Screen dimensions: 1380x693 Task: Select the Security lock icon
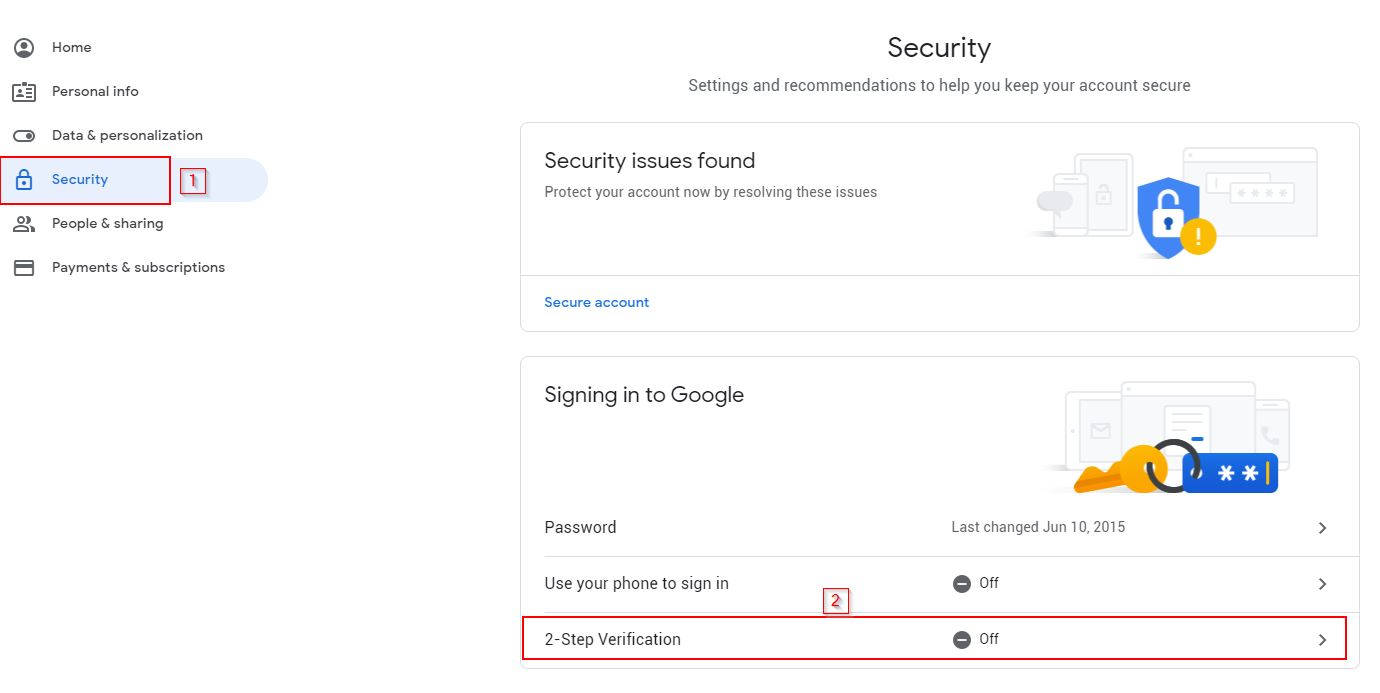[22, 179]
